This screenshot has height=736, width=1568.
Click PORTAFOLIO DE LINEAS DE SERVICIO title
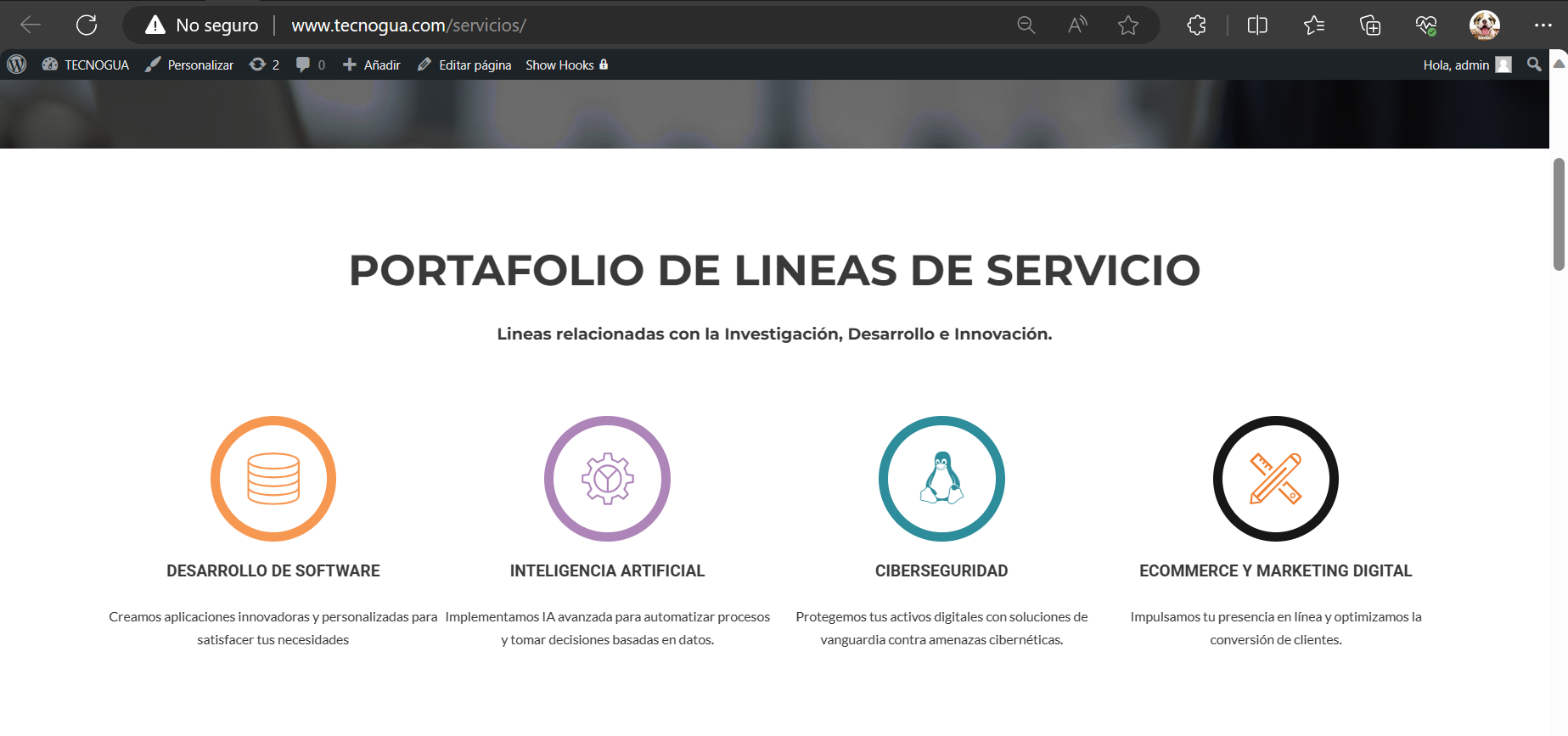coord(775,271)
